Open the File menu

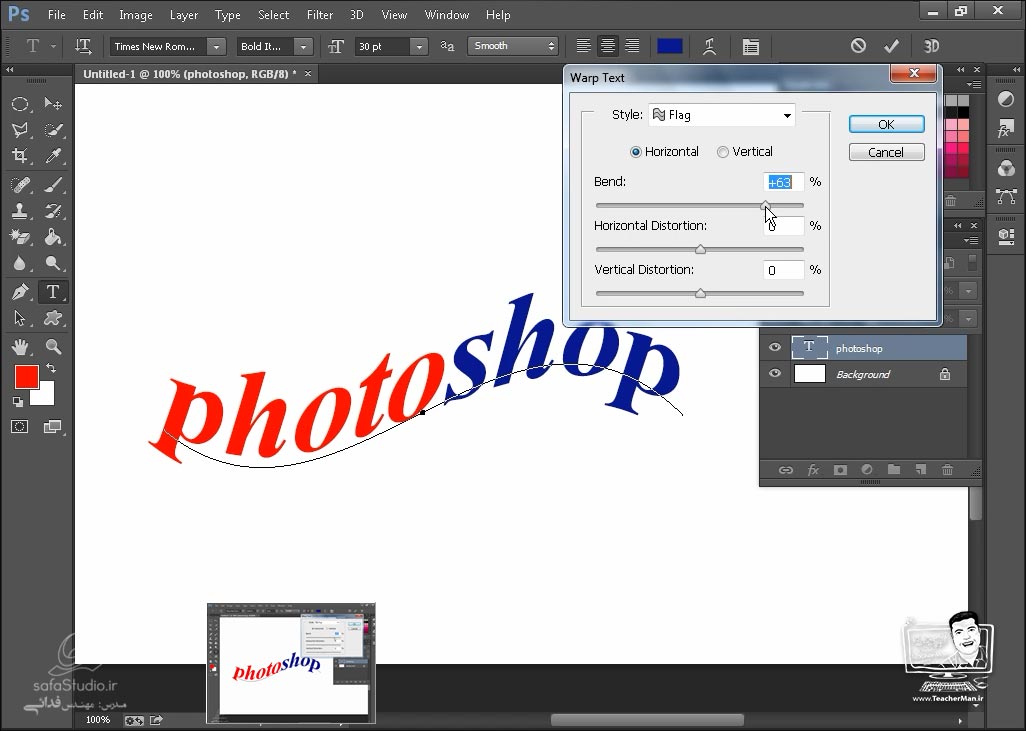click(57, 14)
